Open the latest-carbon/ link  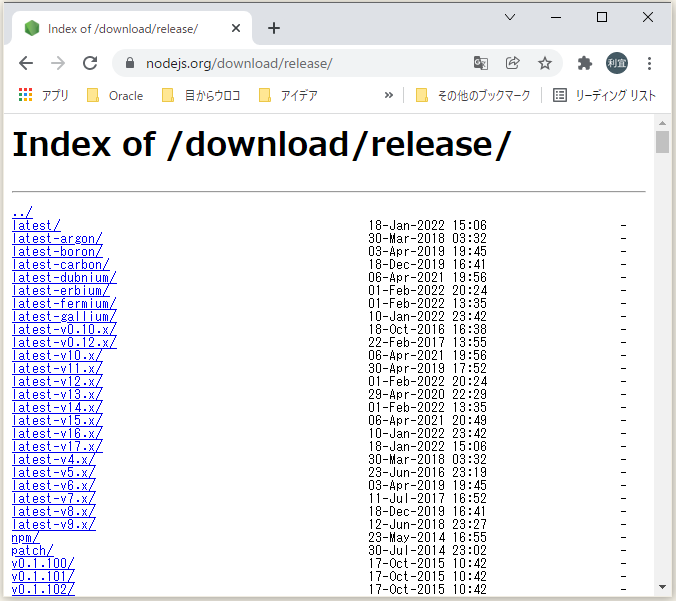click(61, 264)
